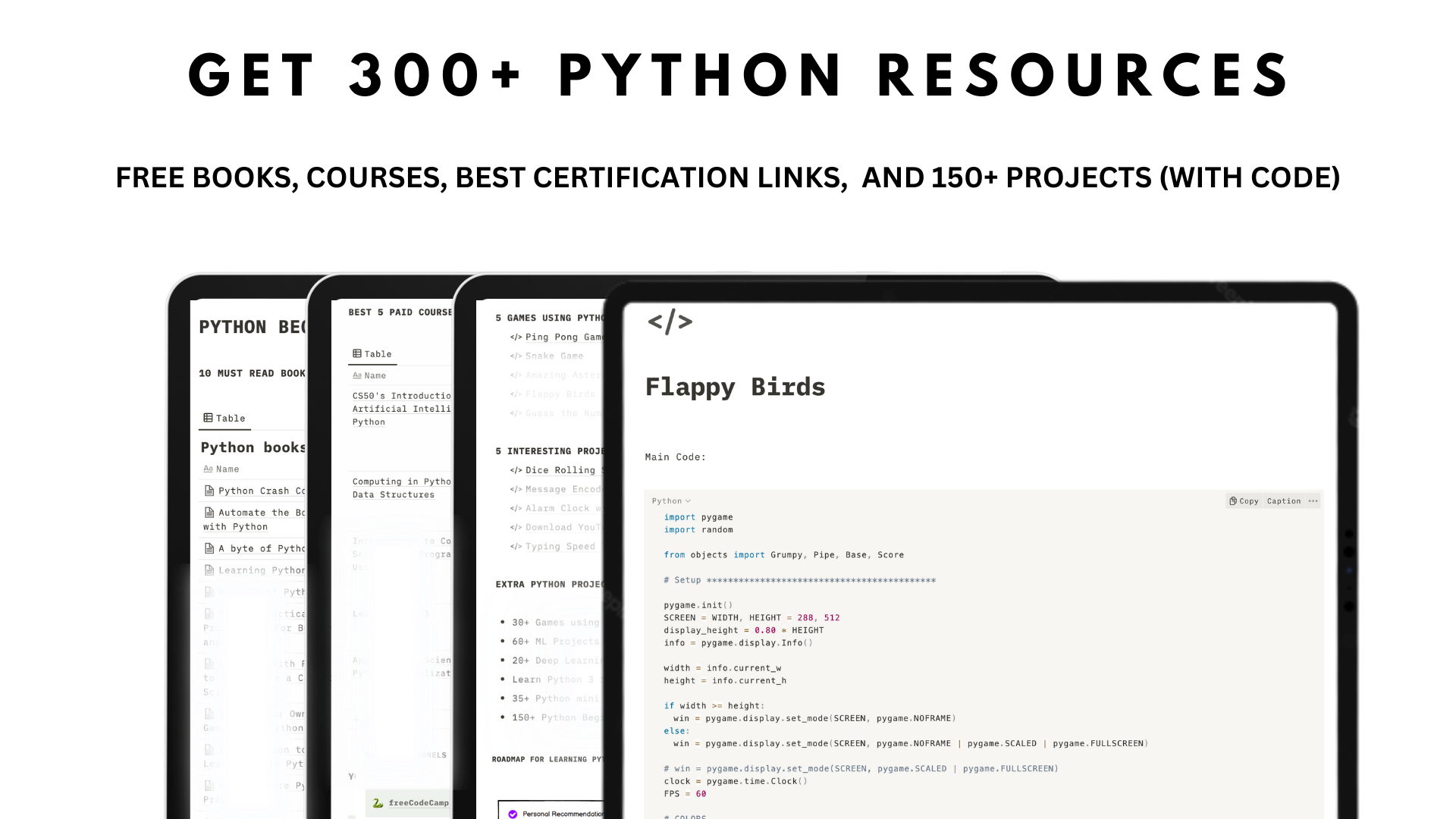Screen dimensions: 1456x819
Task: Open CS50's Introduction course link
Action: (401, 396)
